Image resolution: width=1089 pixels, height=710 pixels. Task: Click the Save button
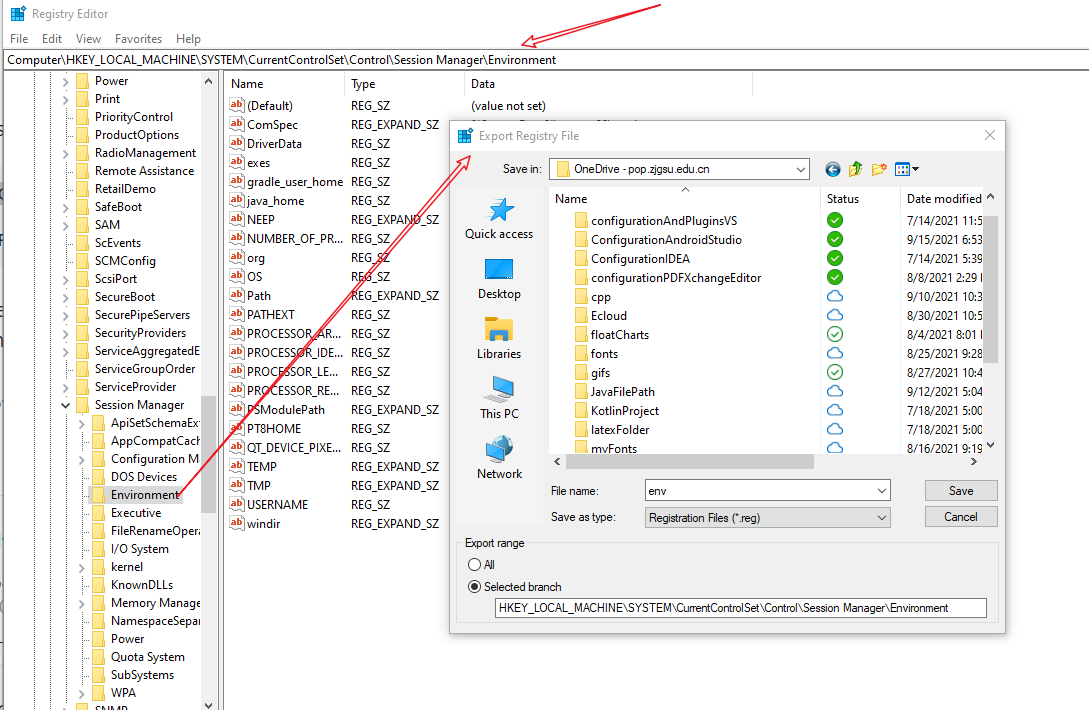pyautogui.click(x=960, y=490)
